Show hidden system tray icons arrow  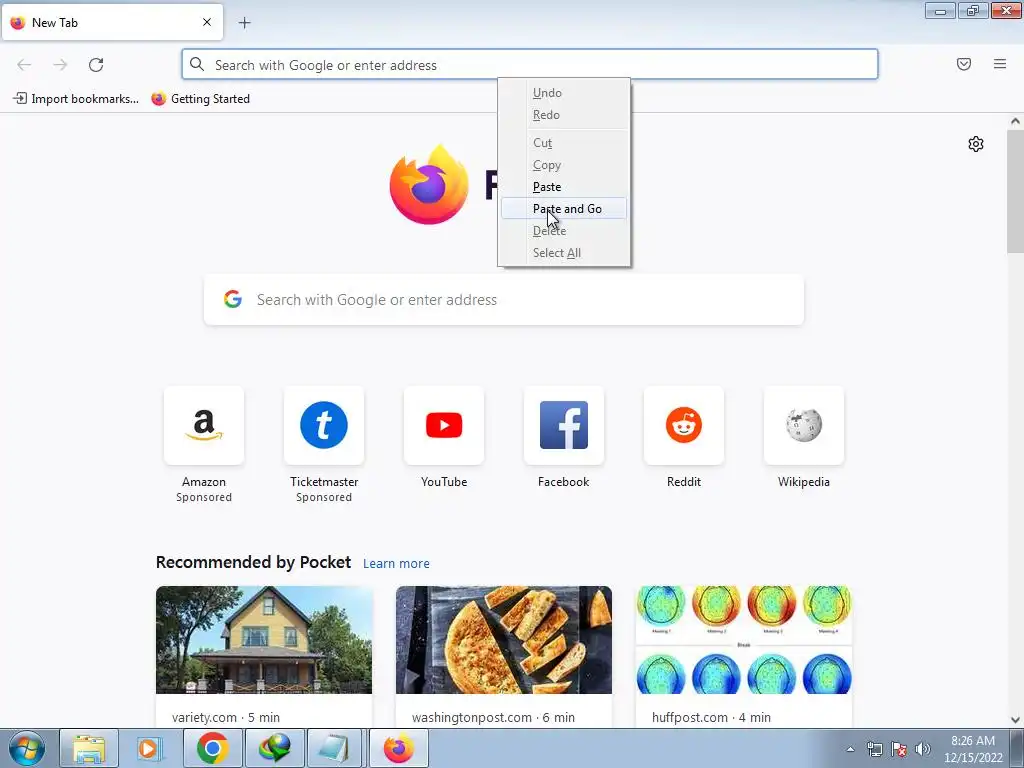point(850,749)
